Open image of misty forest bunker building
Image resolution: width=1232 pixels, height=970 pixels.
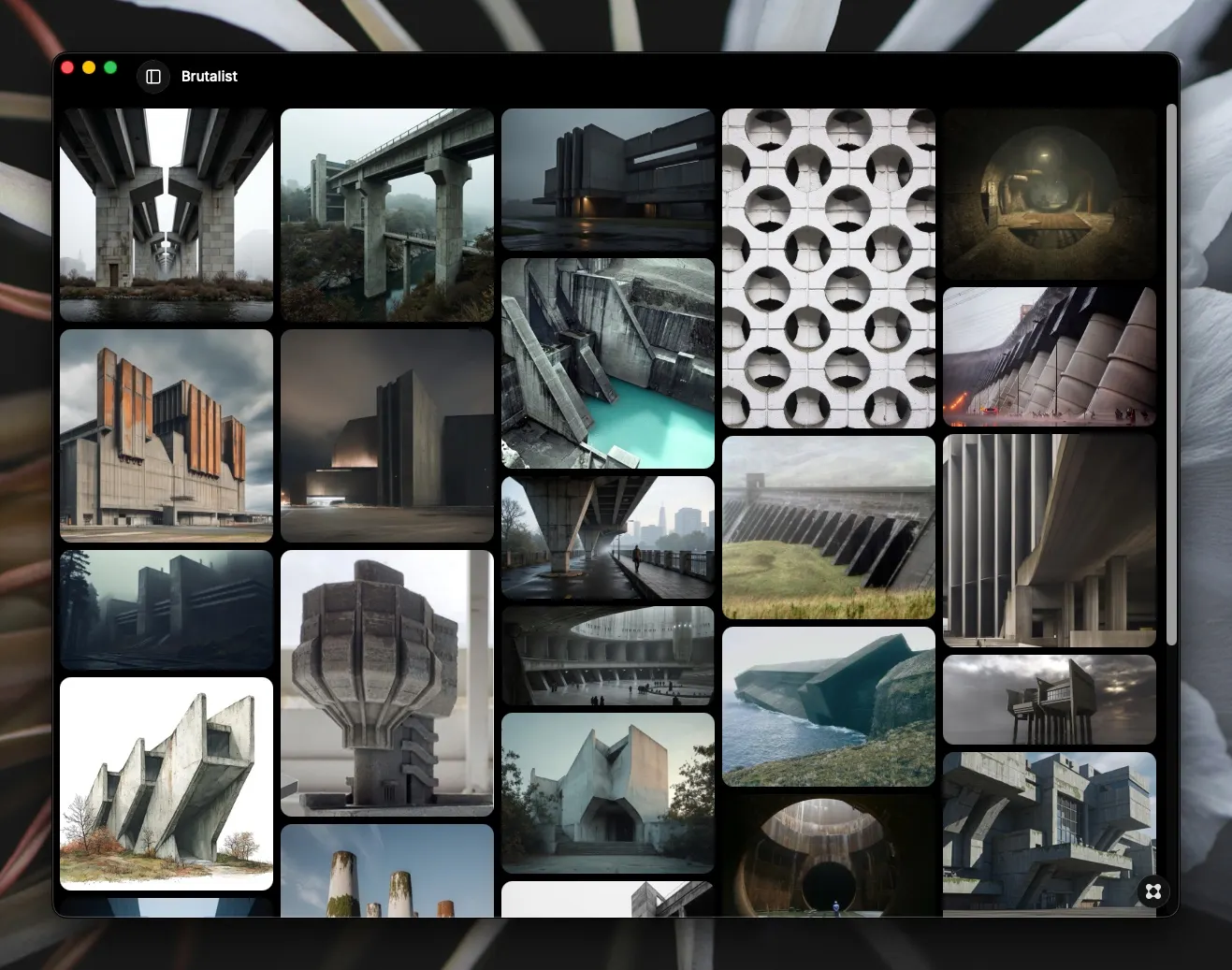(167, 610)
